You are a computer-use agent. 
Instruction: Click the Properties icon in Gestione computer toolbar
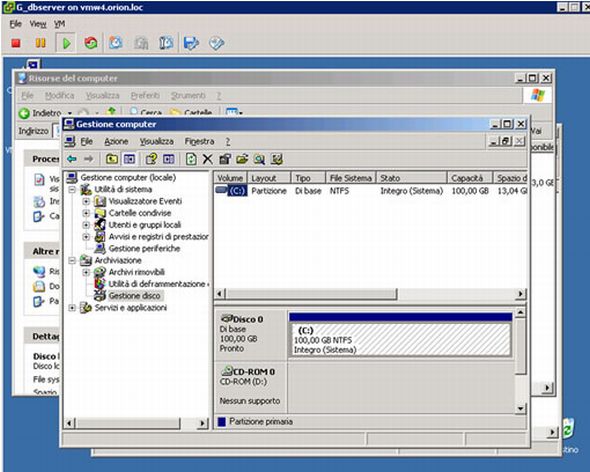point(225,159)
